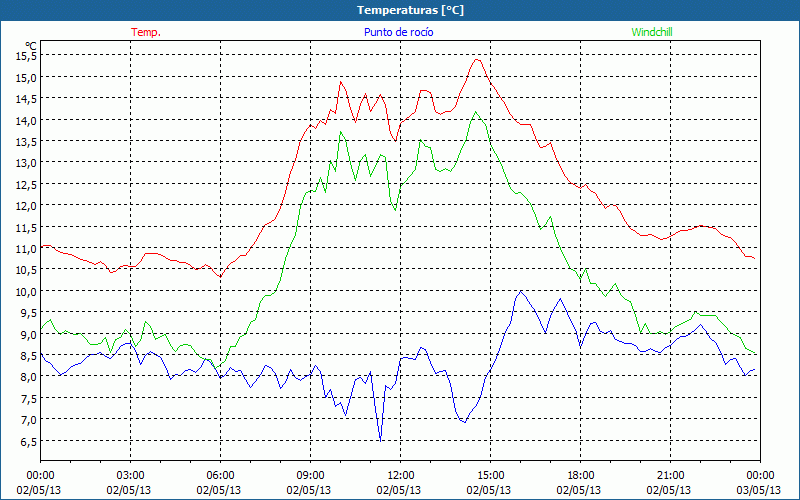This screenshot has width=800, height=500.
Task: Click the '°C' unit label on axis
Action: point(31,45)
